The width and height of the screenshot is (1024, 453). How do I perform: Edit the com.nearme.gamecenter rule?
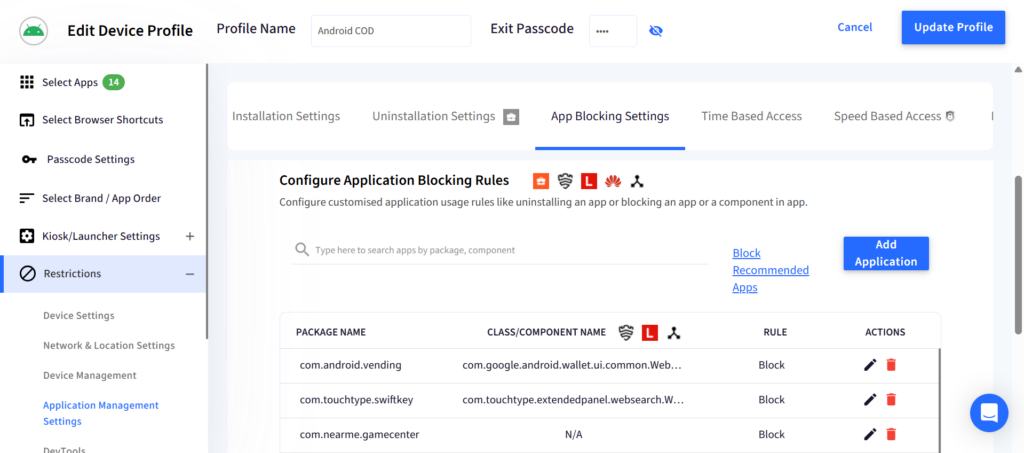pyautogui.click(x=869, y=434)
